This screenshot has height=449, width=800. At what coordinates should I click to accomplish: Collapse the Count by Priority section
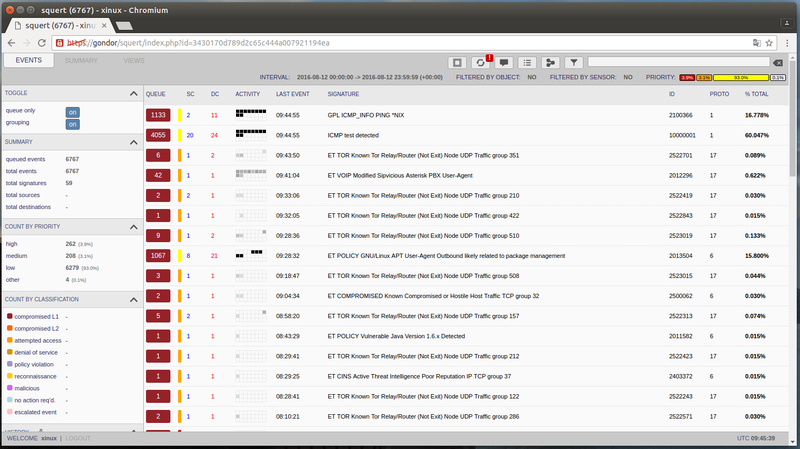(x=134, y=225)
